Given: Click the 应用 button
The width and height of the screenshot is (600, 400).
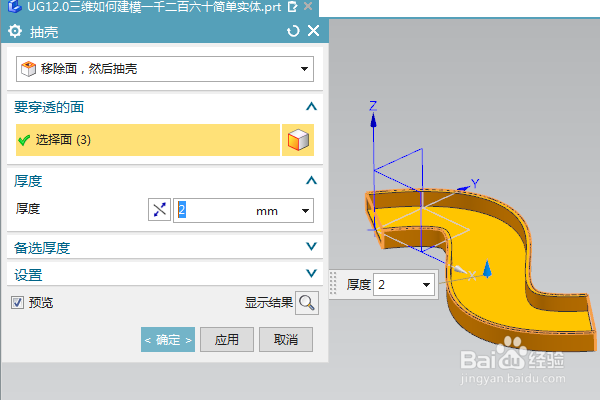Looking at the screenshot, I should tap(227, 340).
